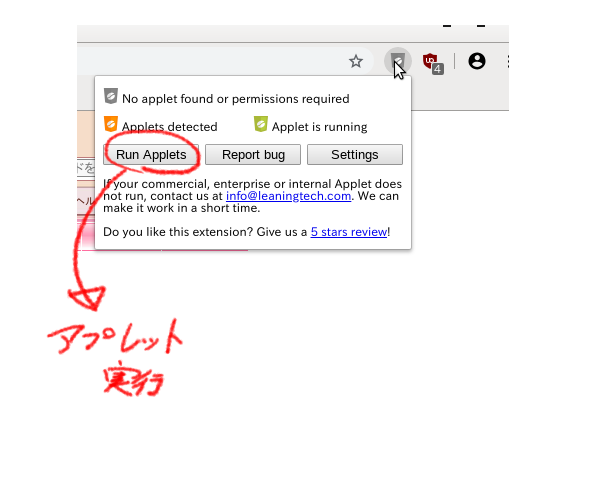Open Chrome's three-dot menu
Viewport: 600px width, 500px height.
(507, 61)
